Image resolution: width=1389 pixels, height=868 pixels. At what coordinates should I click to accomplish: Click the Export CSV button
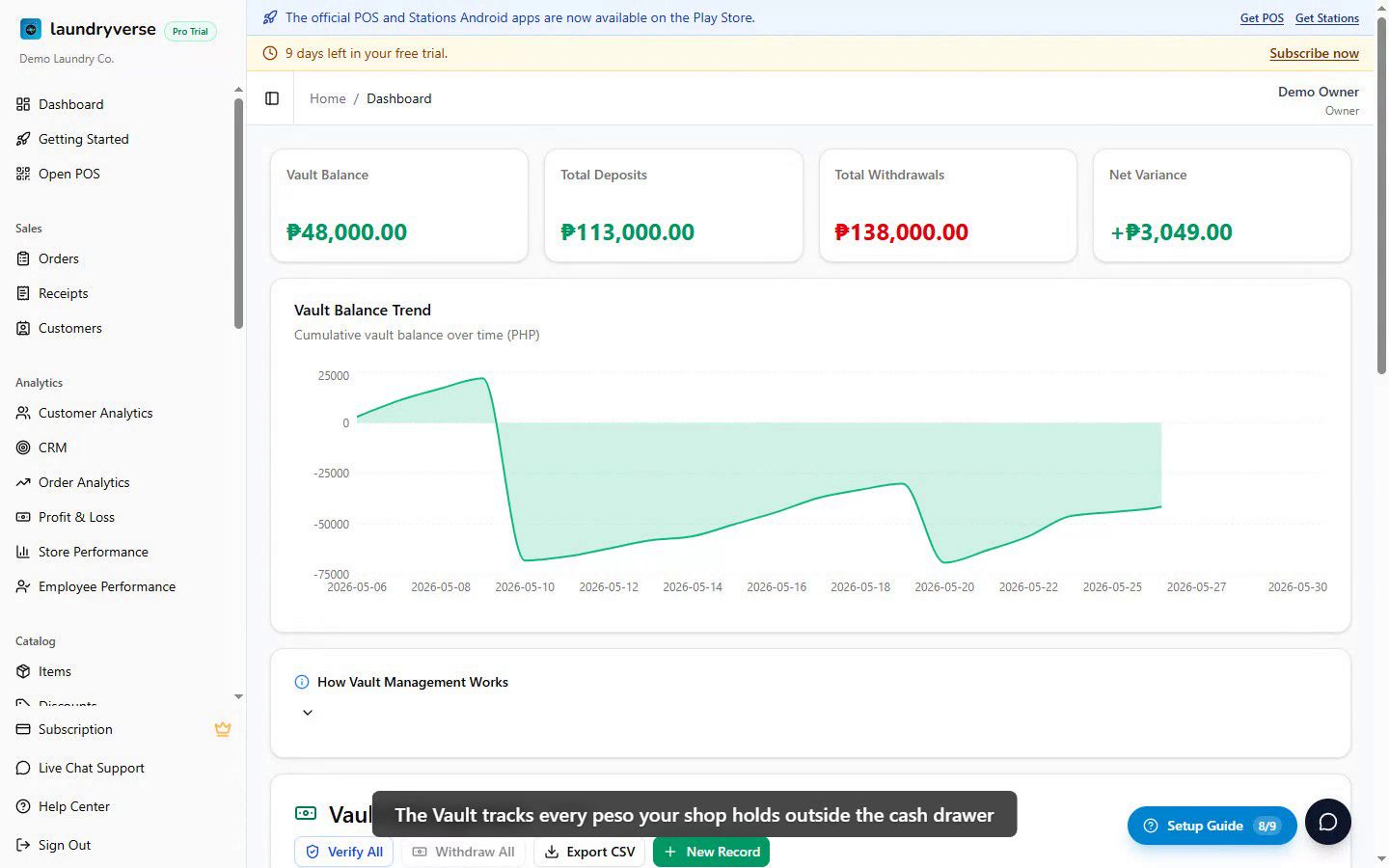point(589,852)
